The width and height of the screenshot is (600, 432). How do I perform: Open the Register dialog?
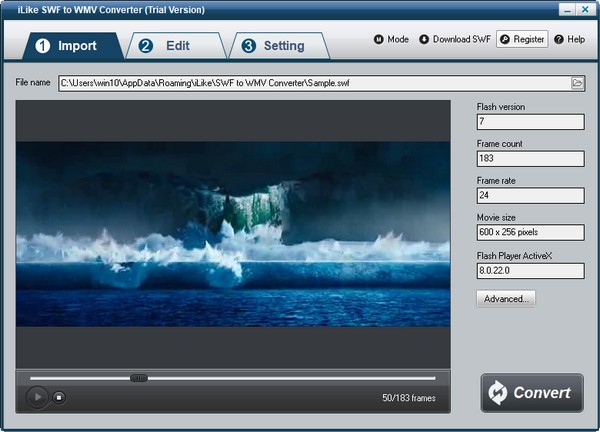point(522,40)
